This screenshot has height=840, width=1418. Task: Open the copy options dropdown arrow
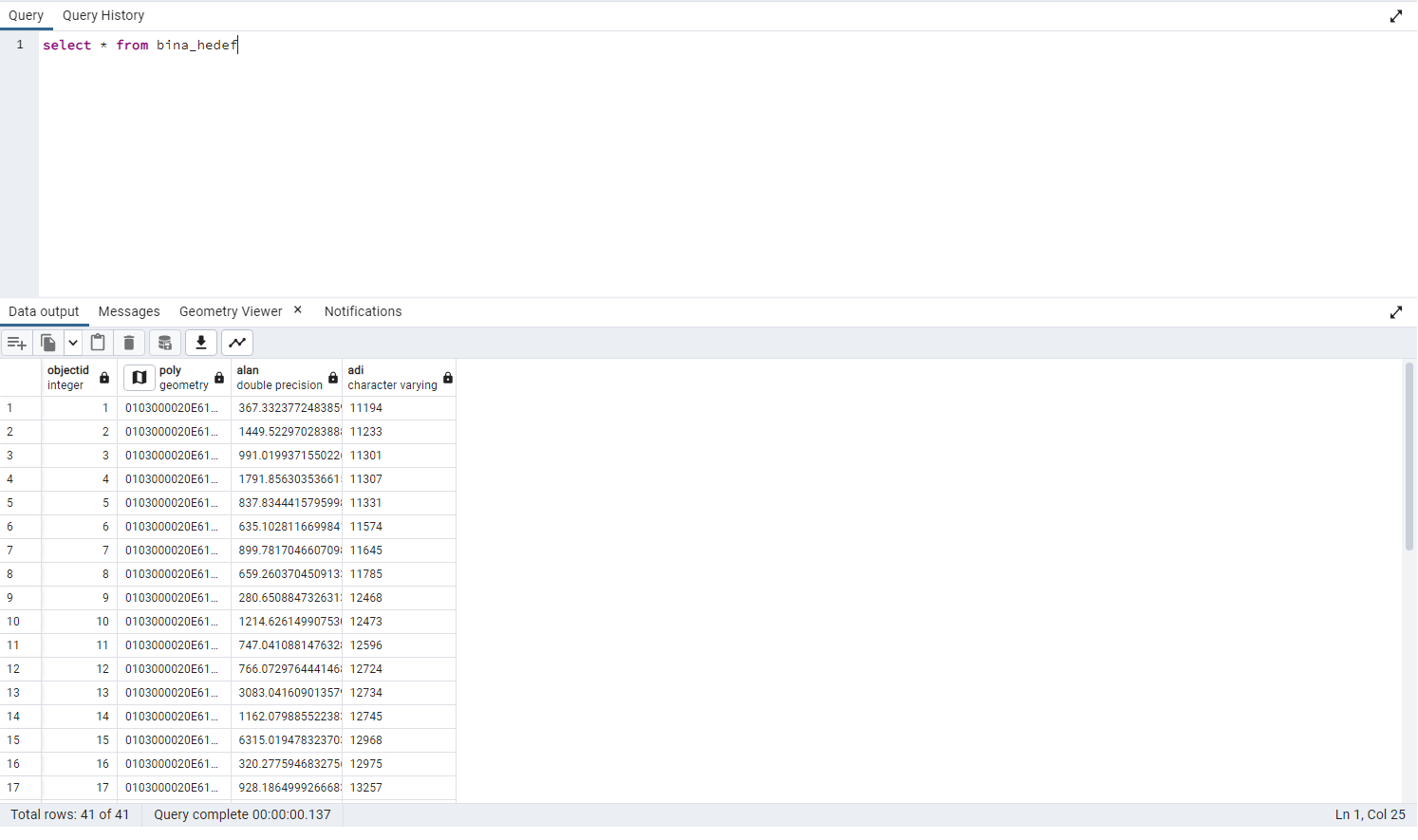pos(73,343)
